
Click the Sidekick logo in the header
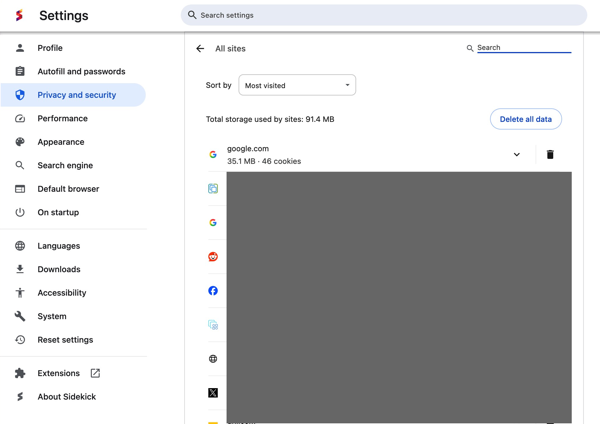[x=19, y=15]
